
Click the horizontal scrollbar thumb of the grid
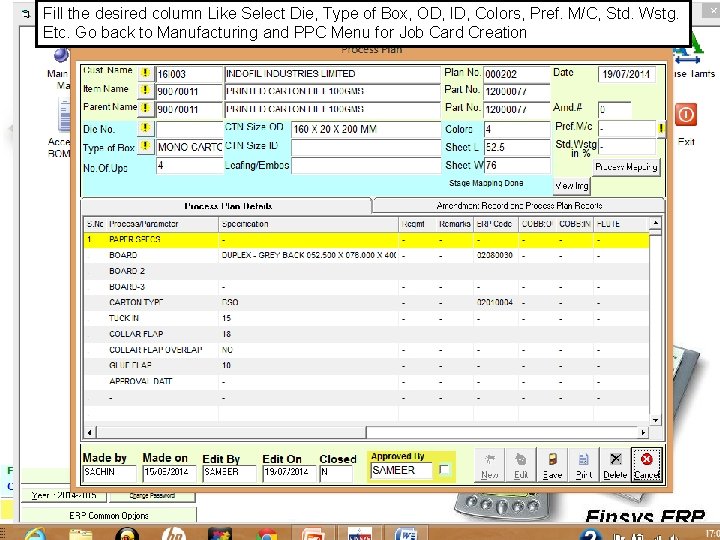pos(231,432)
